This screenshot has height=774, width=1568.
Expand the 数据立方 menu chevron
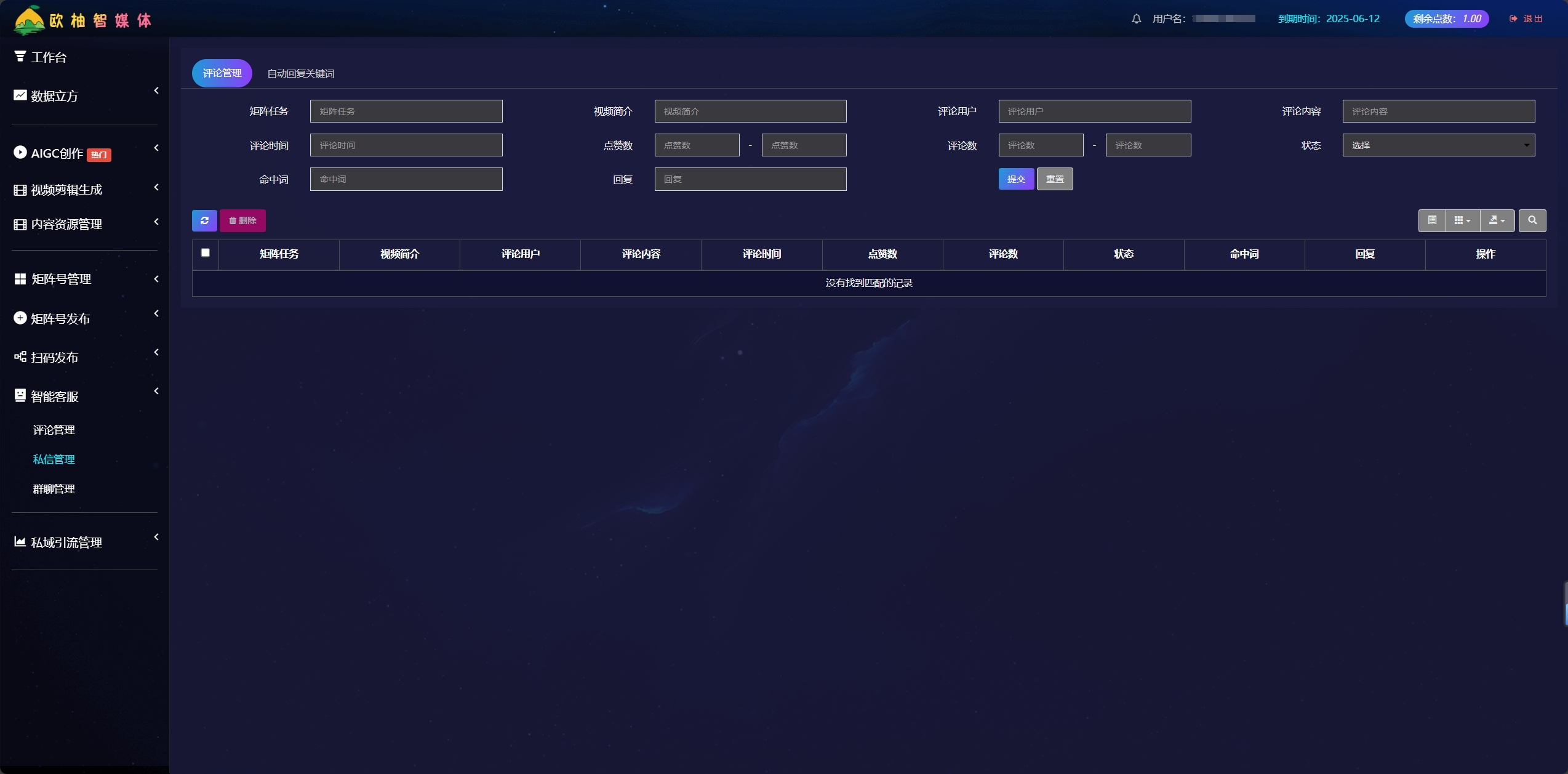click(156, 91)
